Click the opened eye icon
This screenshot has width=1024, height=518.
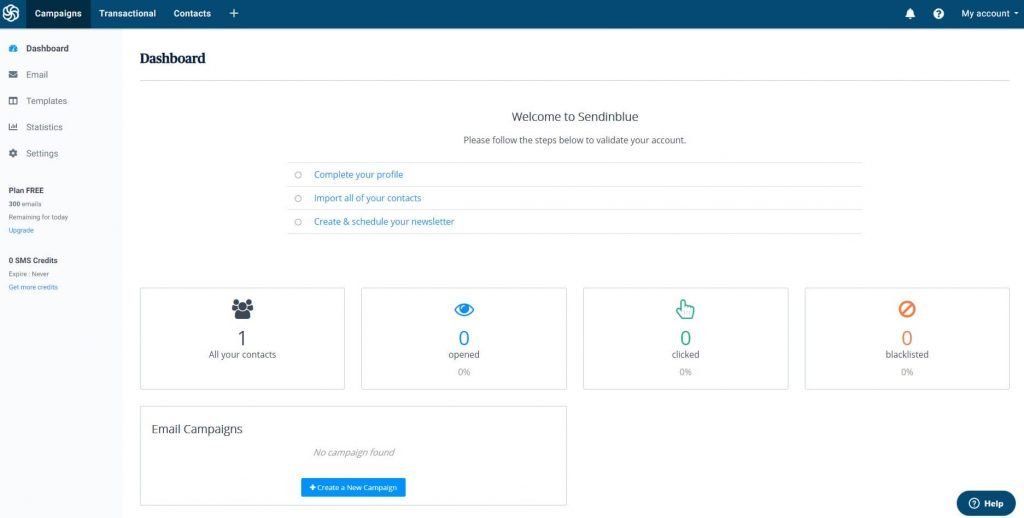pyautogui.click(x=464, y=310)
